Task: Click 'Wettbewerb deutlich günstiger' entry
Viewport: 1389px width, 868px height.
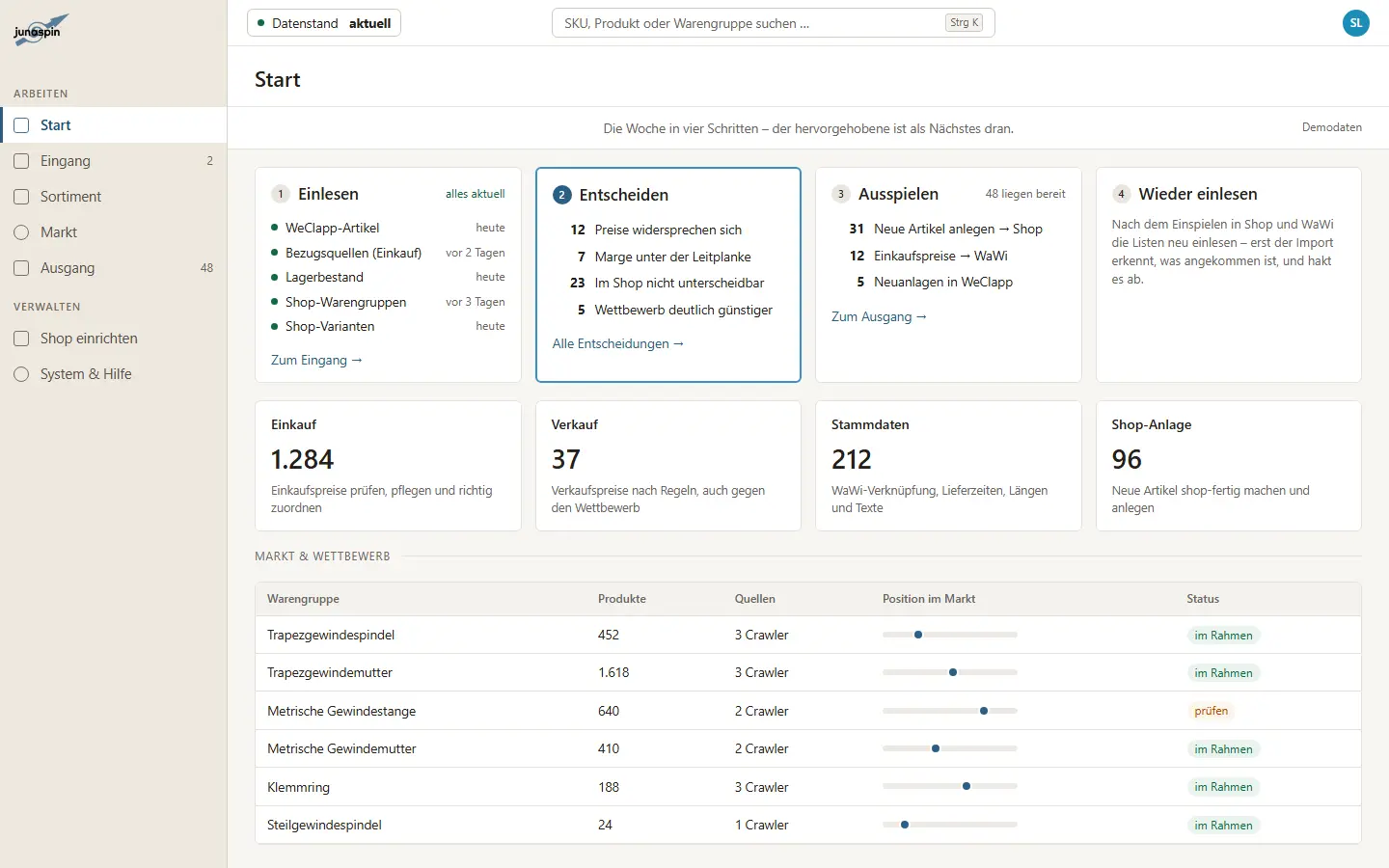Action: click(x=684, y=310)
